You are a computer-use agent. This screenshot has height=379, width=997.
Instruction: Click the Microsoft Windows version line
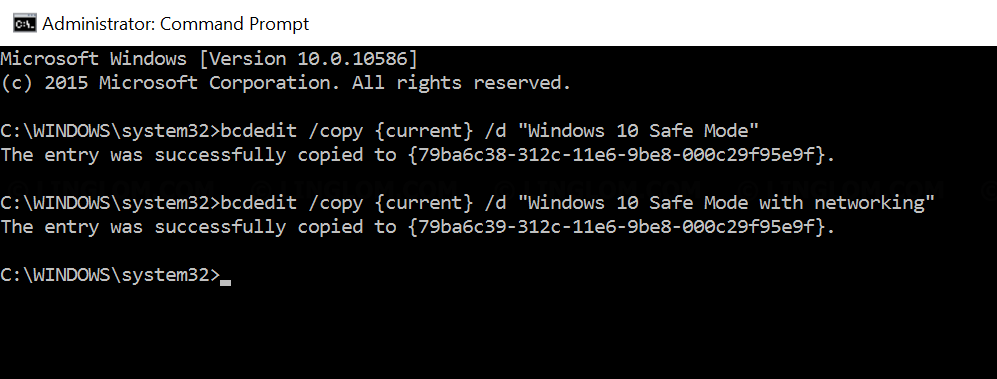pyautogui.click(x=209, y=59)
